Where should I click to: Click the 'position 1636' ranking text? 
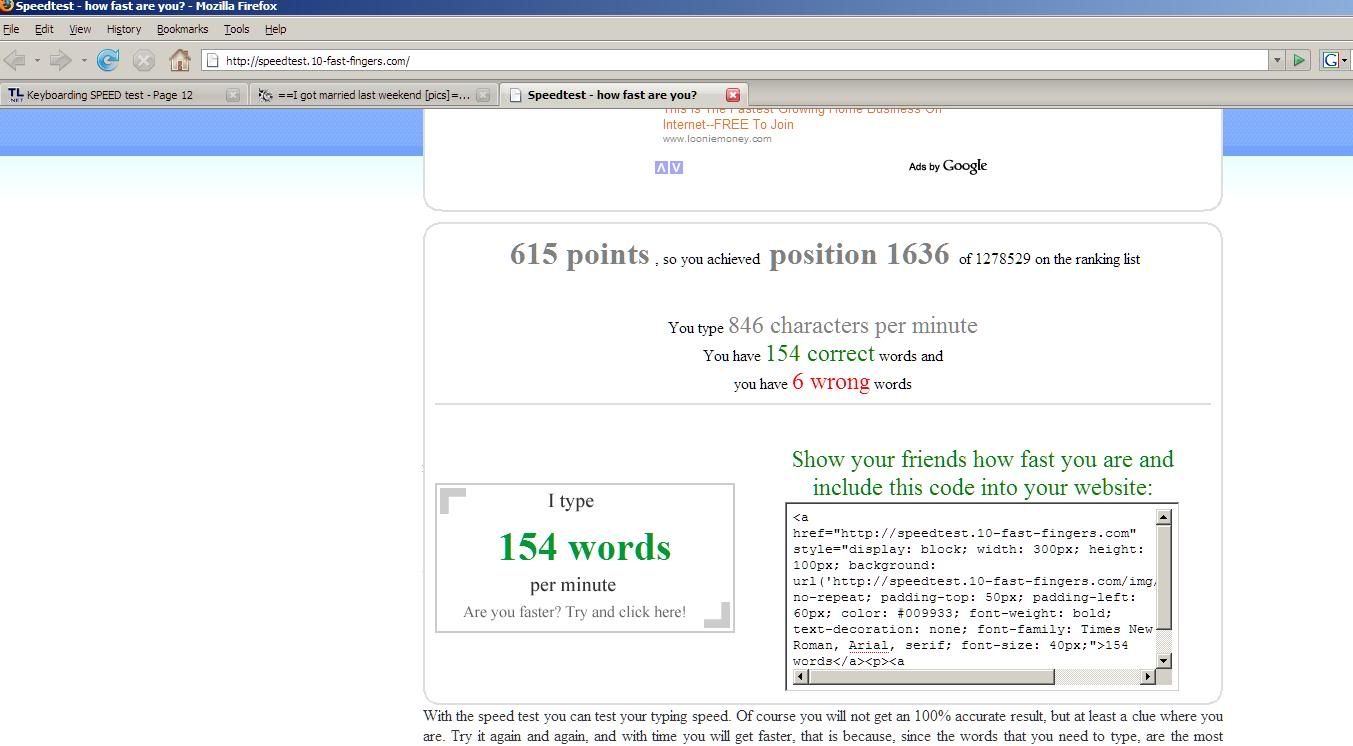[859, 254]
